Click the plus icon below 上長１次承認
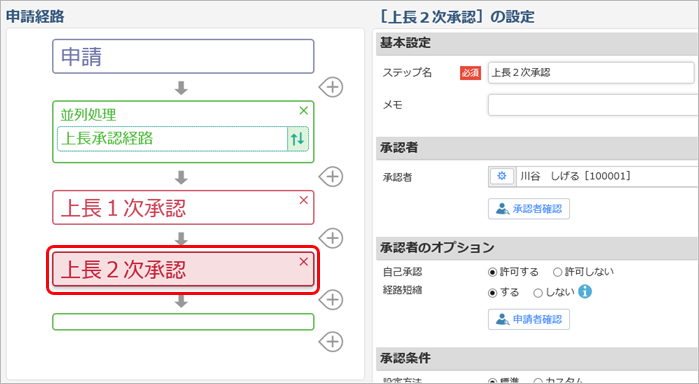Screen dimensions: 699x384 331,238
